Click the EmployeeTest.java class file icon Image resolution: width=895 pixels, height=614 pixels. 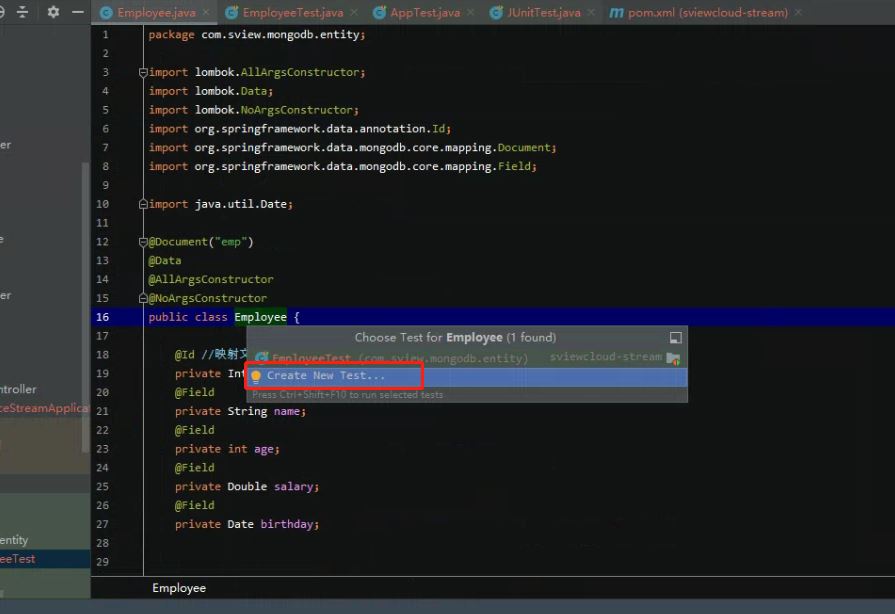231,13
